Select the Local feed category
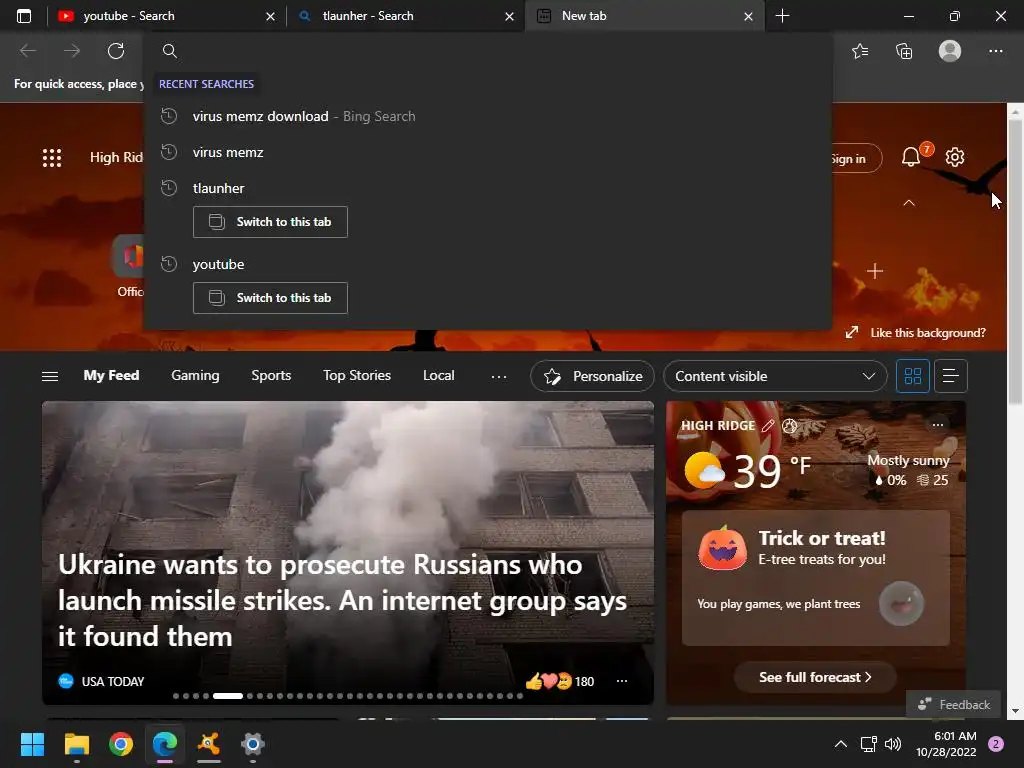 [438, 376]
